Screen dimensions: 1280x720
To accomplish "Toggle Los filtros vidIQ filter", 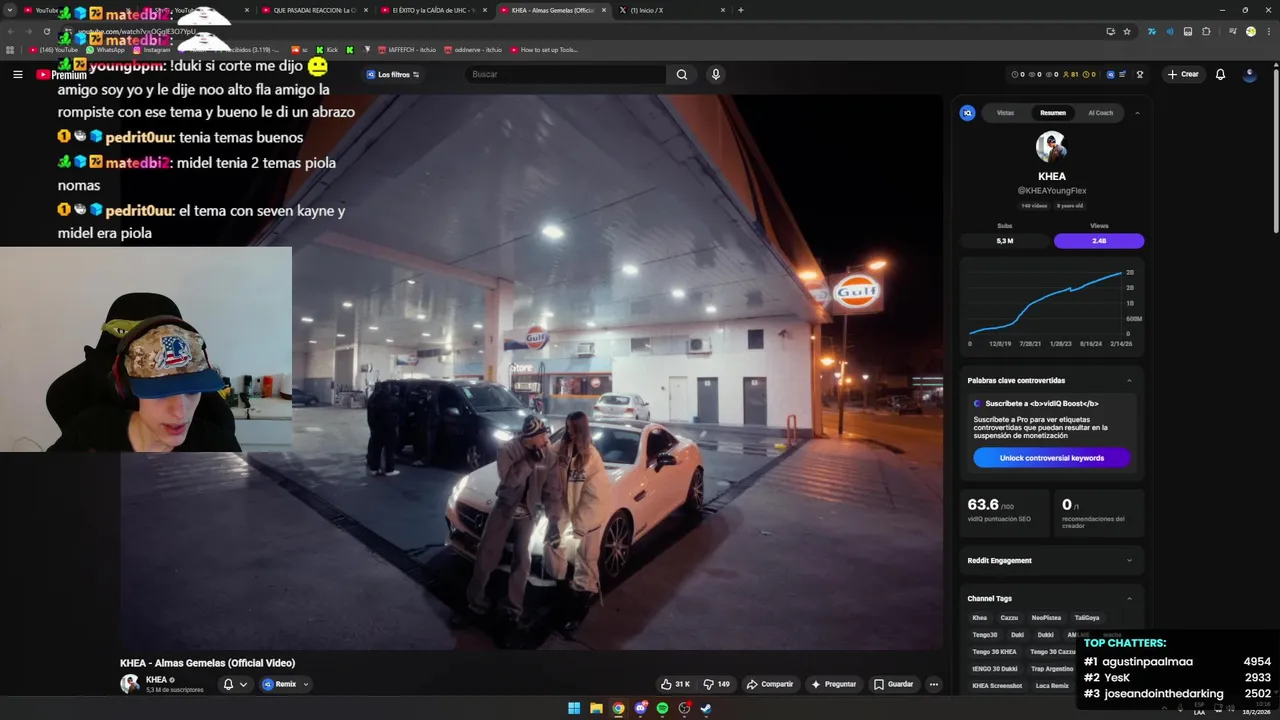I will point(393,74).
